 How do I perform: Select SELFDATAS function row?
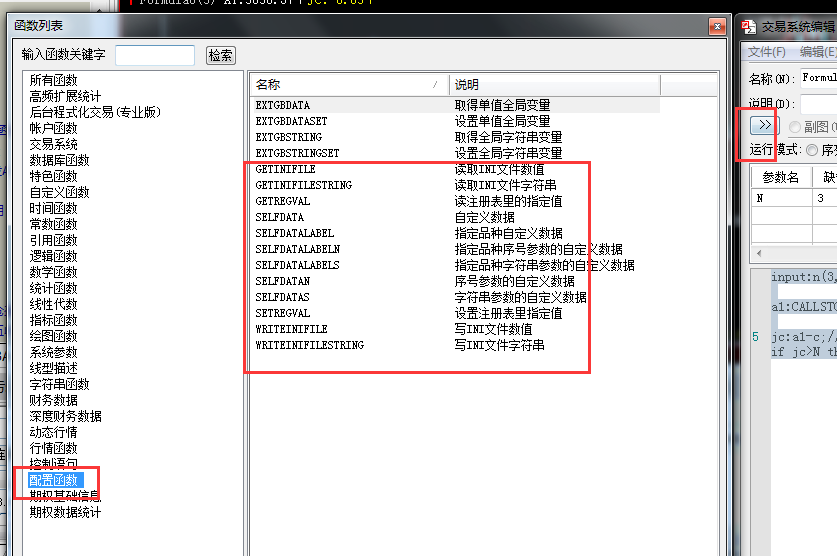[455, 297]
